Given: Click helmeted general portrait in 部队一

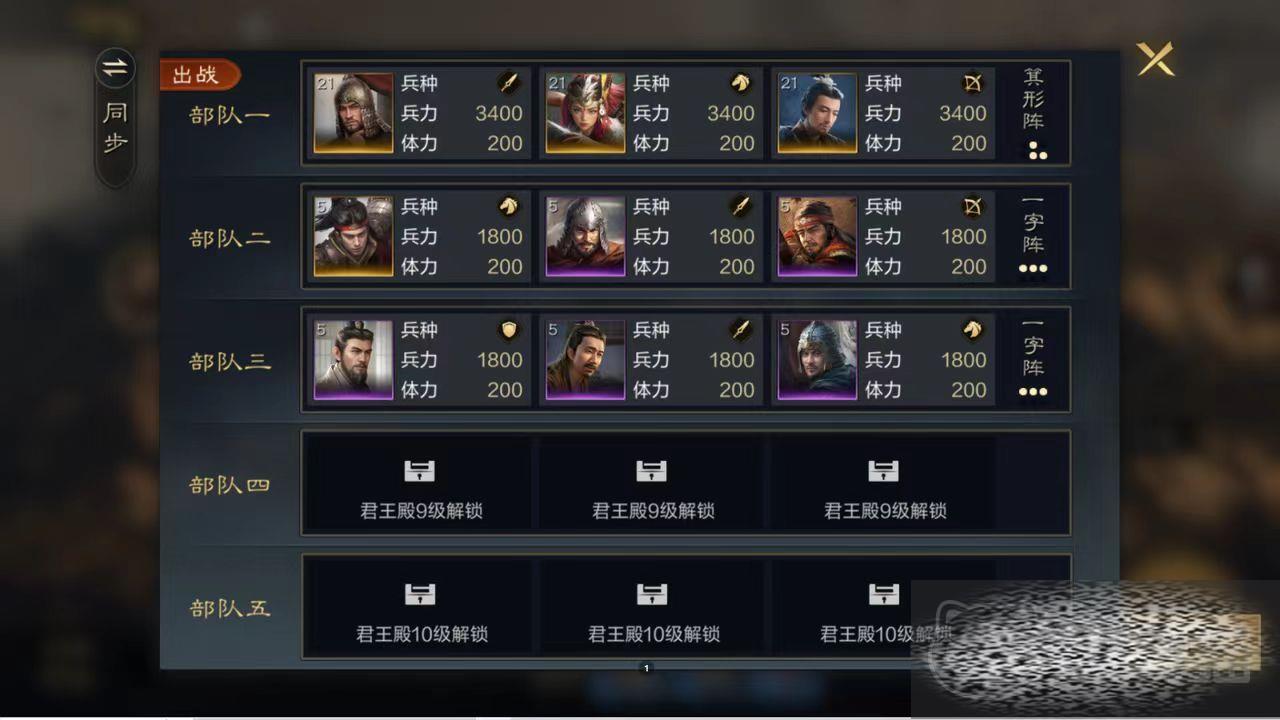Looking at the screenshot, I should [x=353, y=113].
